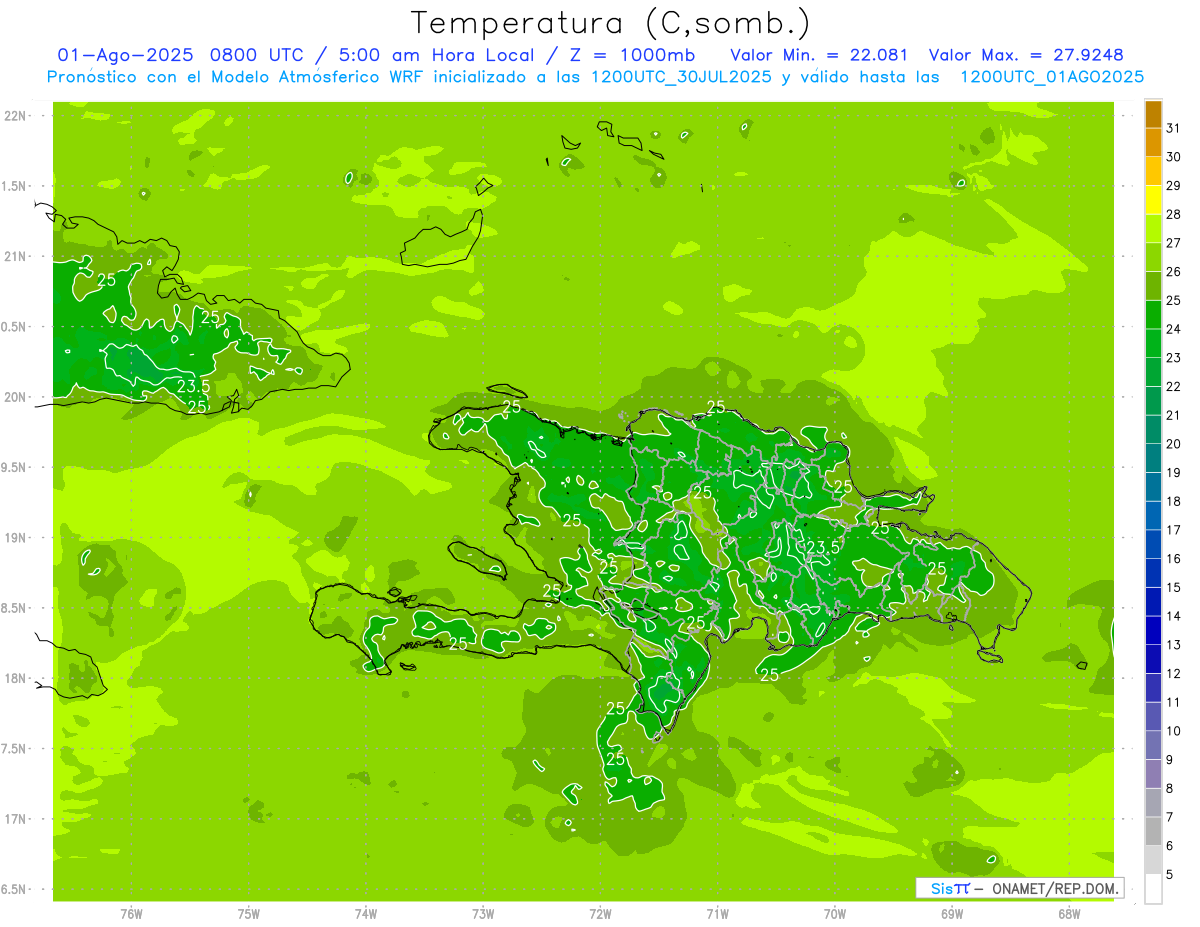Pick the purple legend swatch between 9 and 10
This screenshot has height=927, width=1200.
(1153, 746)
